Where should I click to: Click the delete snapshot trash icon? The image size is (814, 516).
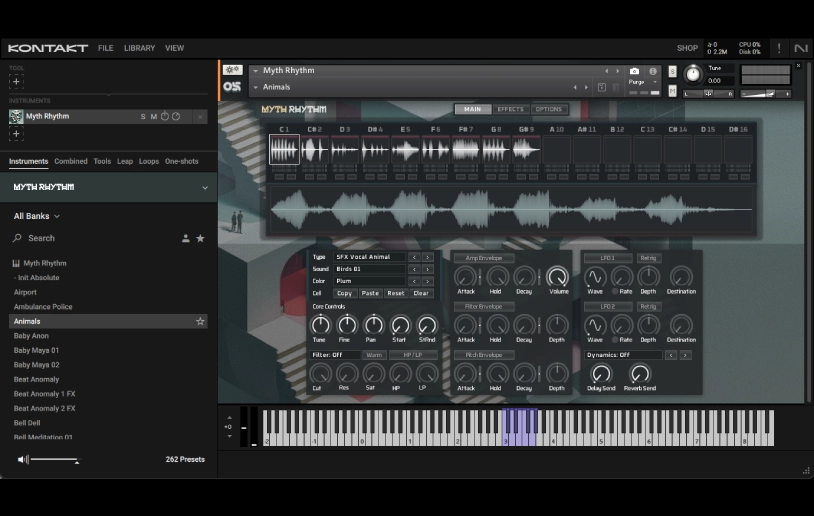click(616, 87)
